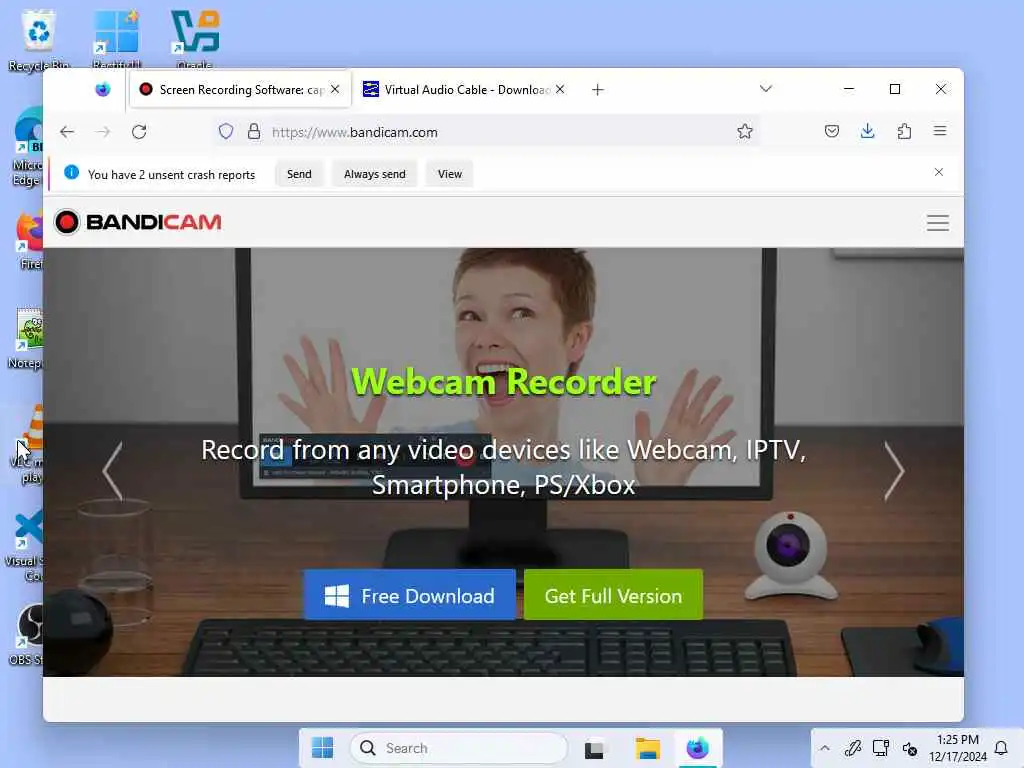Open clock and date panel

[957, 748]
